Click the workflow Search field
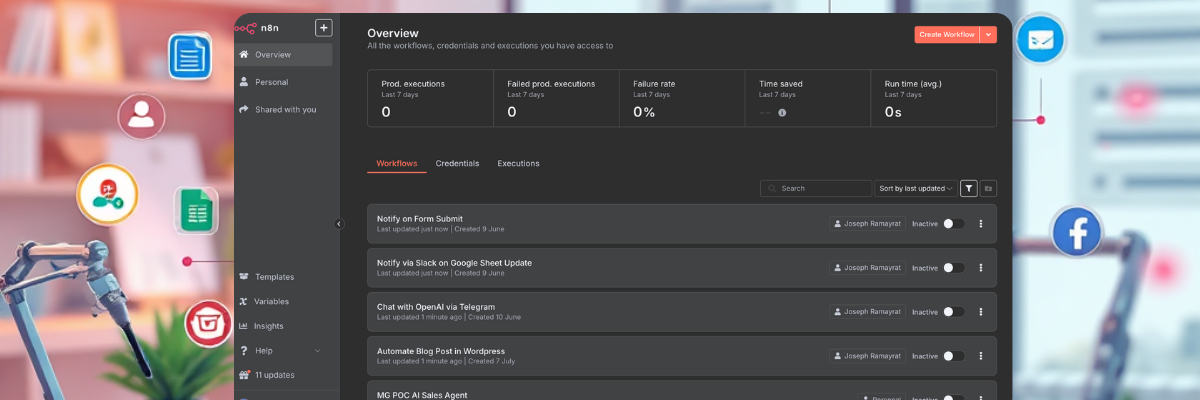 (820, 188)
